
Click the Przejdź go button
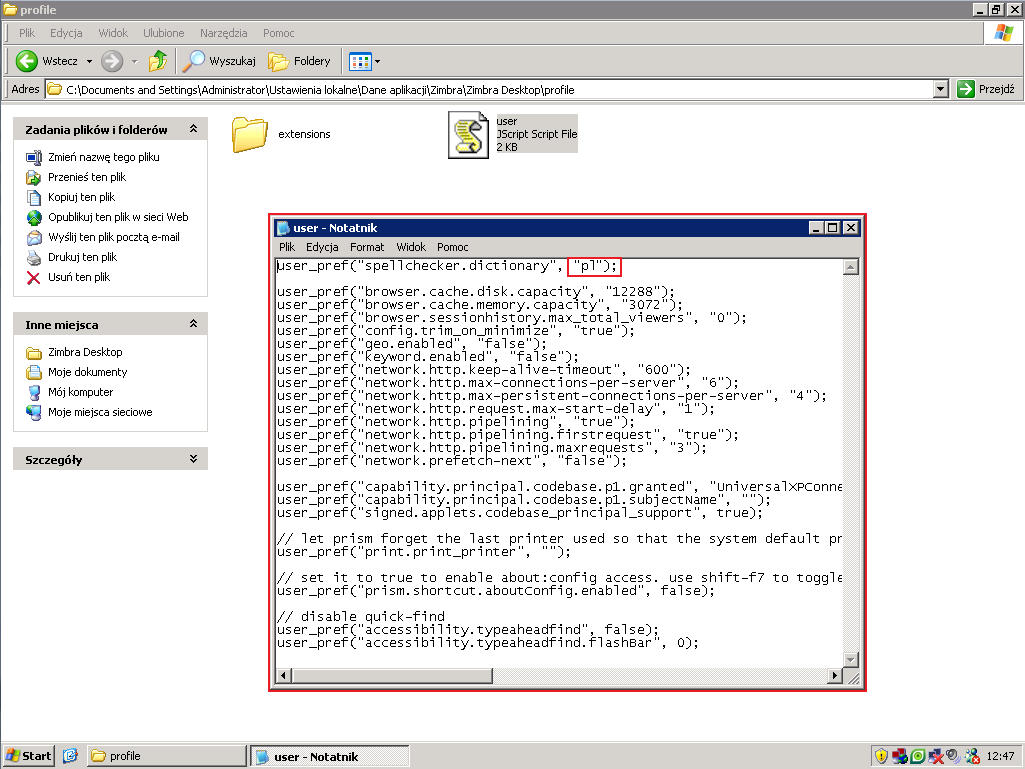tap(986, 89)
